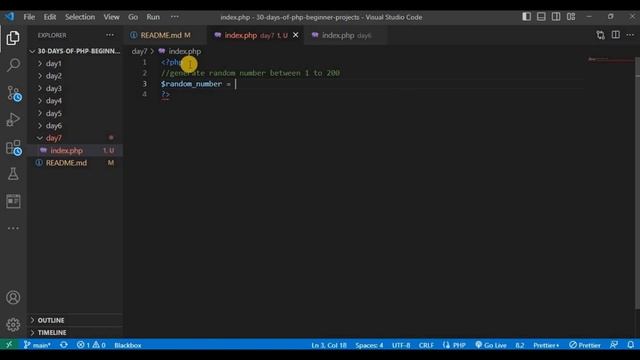
Task: Click the feedback person icon in status bar
Action: pos(614,345)
